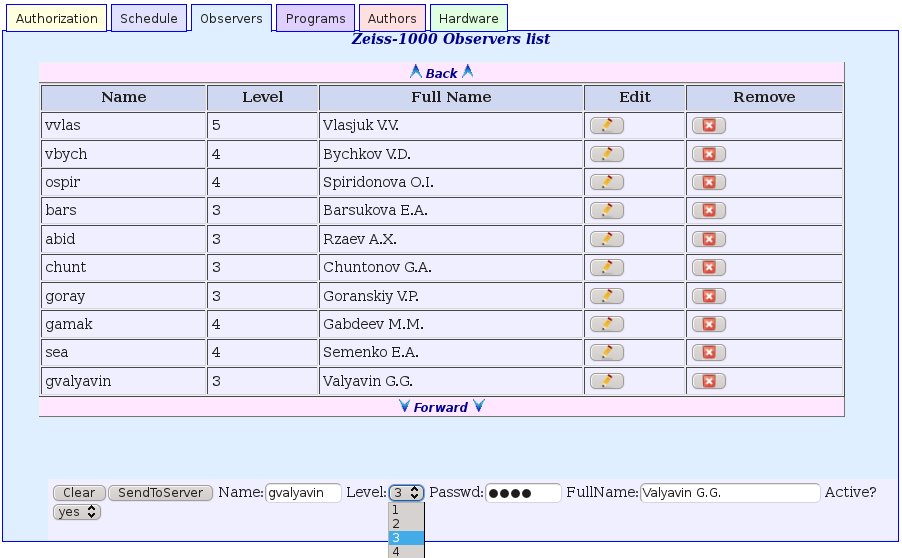
Task: Select the 'Rzaev A.X.' cell
Action: pyautogui.click(x=451, y=239)
